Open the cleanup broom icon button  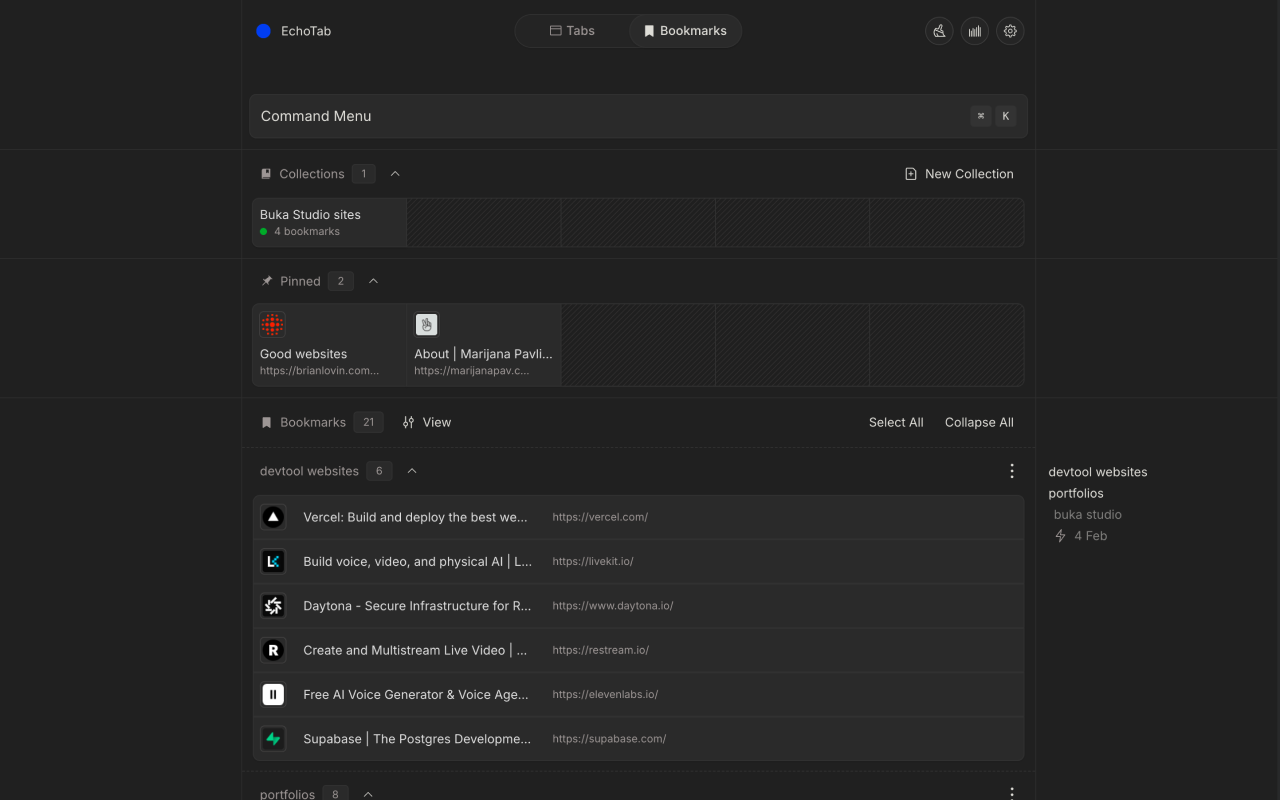pos(939,31)
